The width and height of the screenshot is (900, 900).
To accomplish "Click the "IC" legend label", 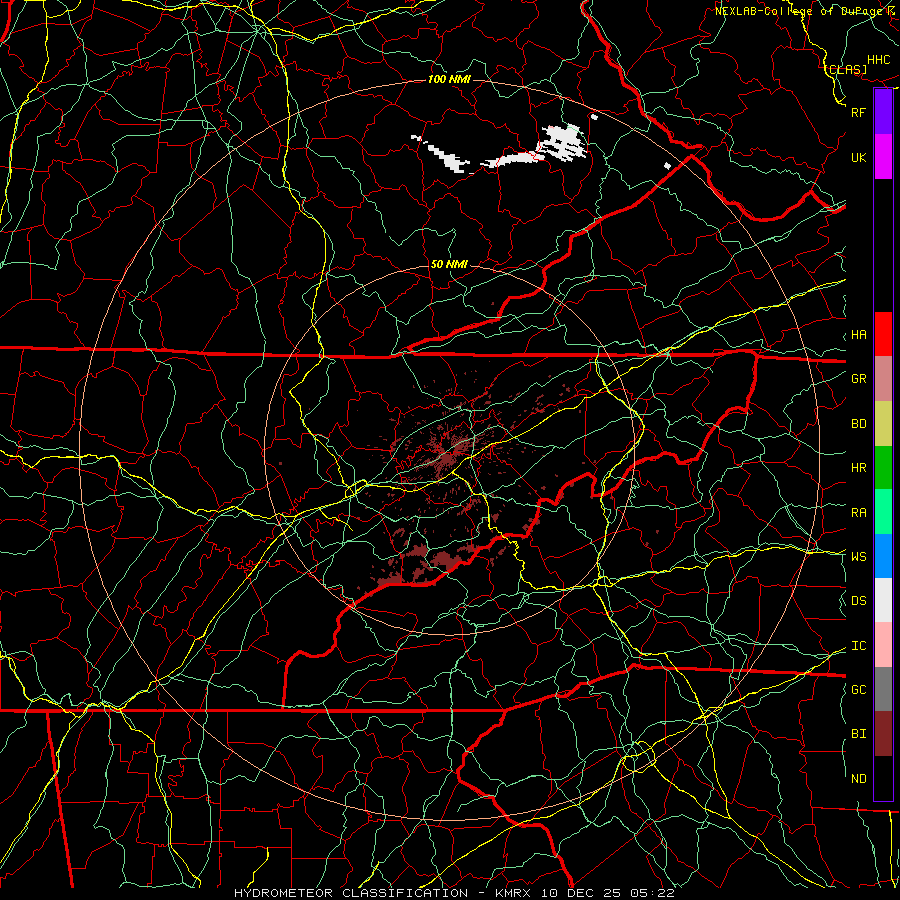I will pyautogui.click(x=858, y=646).
